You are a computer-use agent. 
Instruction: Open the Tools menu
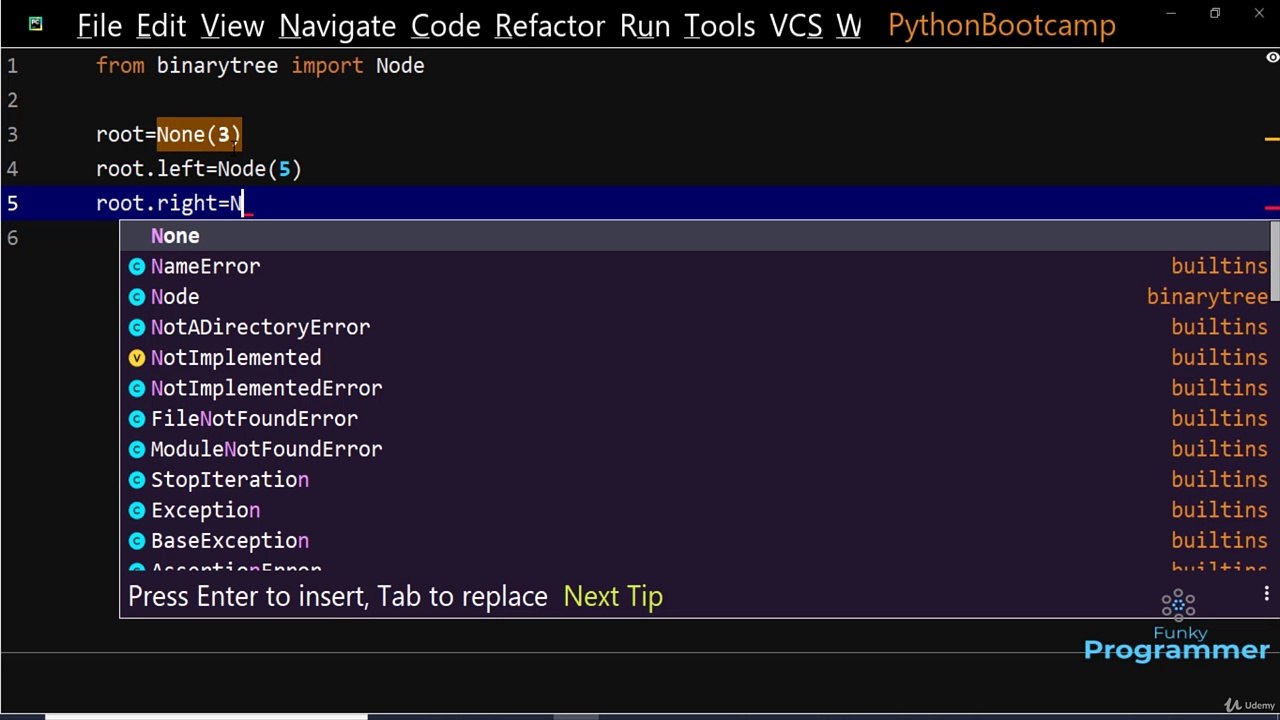point(719,26)
